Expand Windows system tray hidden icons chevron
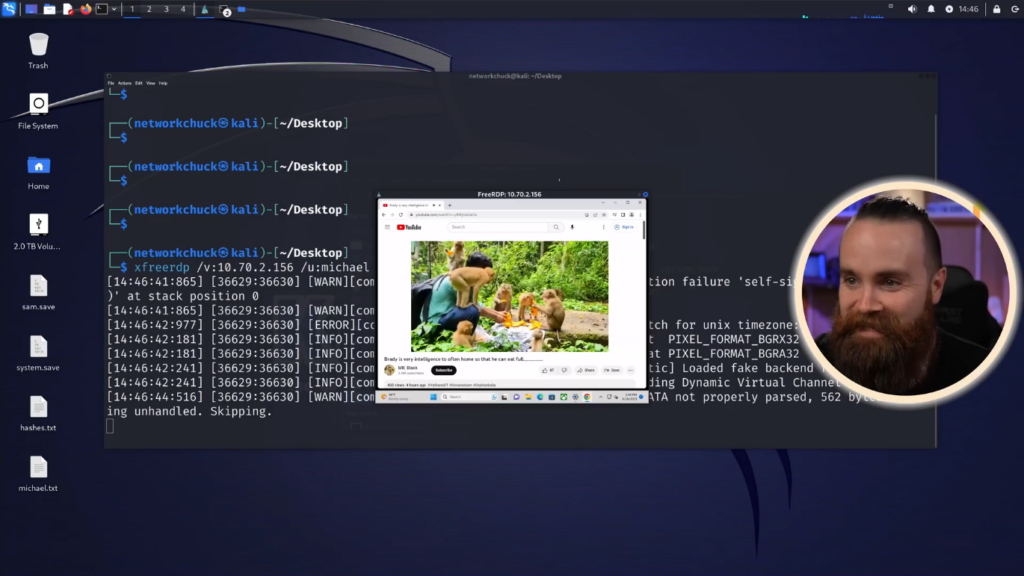Image resolution: width=1024 pixels, height=576 pixels. tap(600, 397)
